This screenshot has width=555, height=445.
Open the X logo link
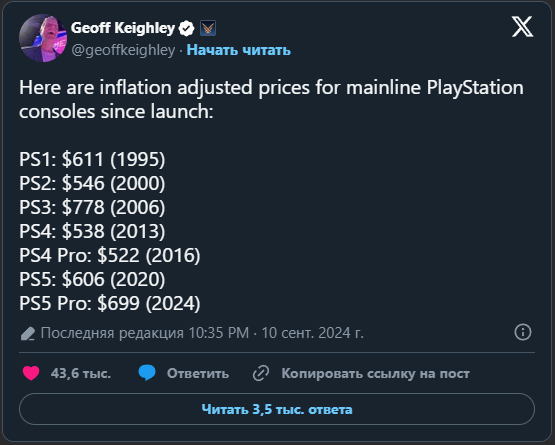(522, 27)
